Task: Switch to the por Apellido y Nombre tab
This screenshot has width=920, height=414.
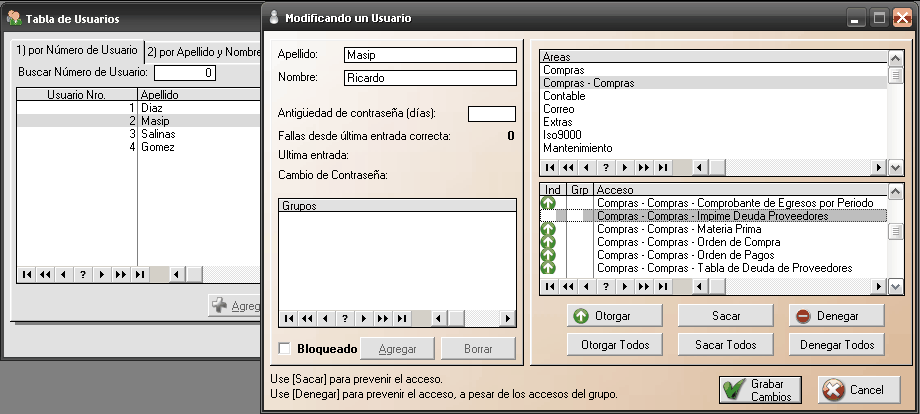Action: coord(198,51)
